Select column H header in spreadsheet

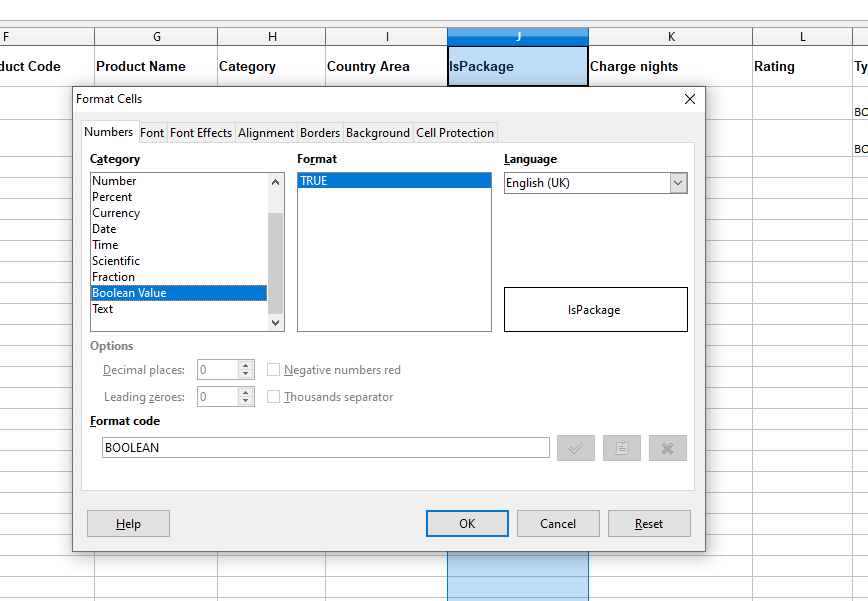click(x=272, y=37)
